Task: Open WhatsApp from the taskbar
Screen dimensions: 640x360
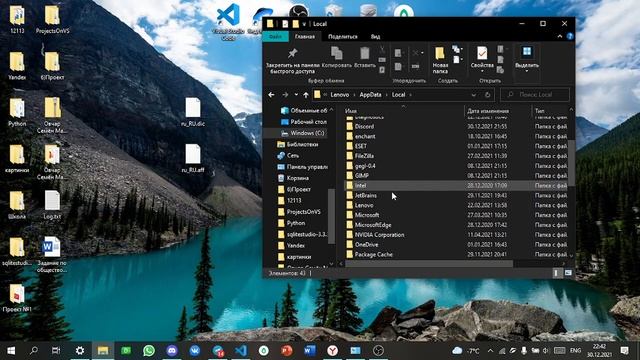Action: click(149, 351)
